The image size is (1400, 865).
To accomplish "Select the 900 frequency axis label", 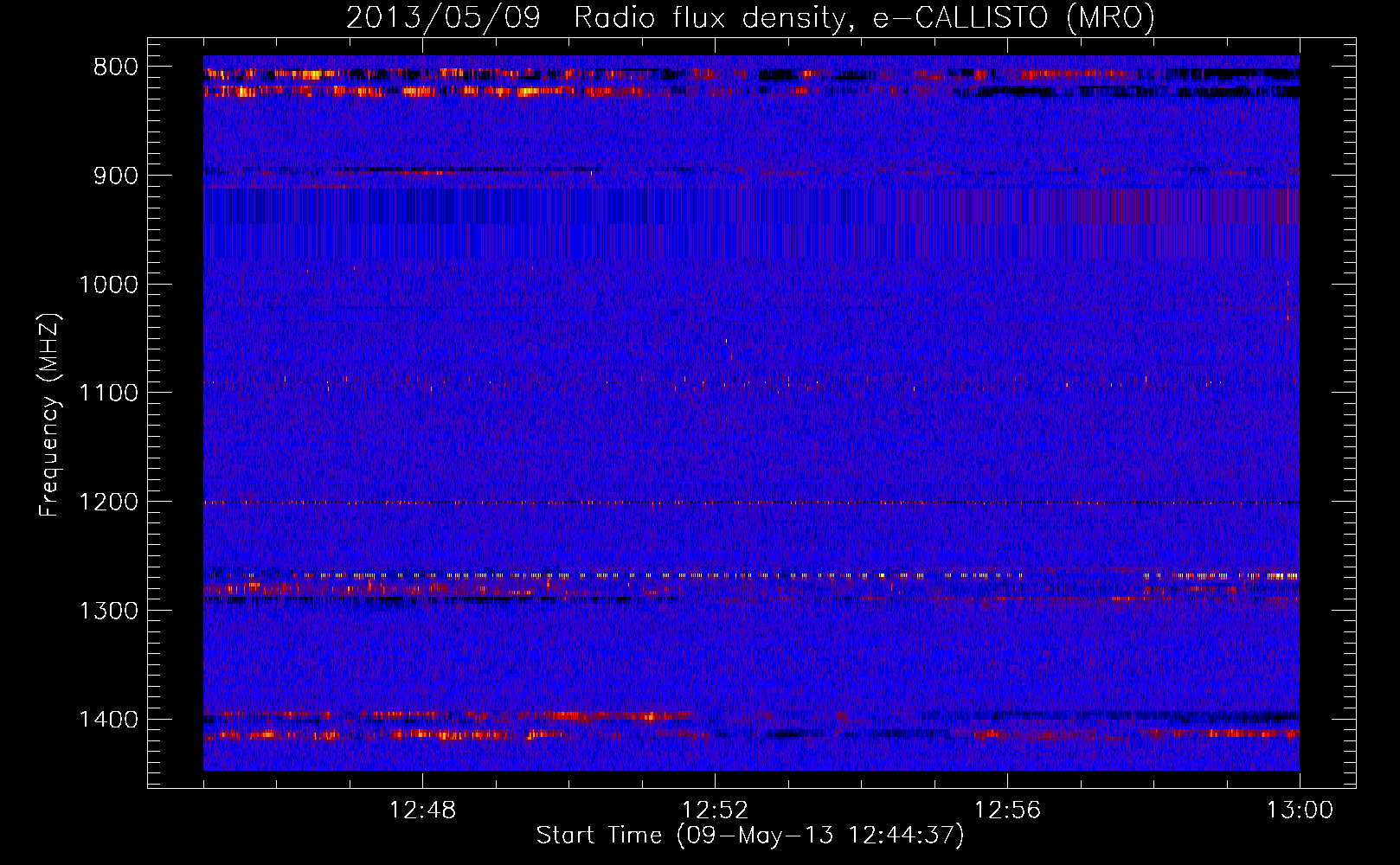I will pyautogui.click(x=116, y=176).
